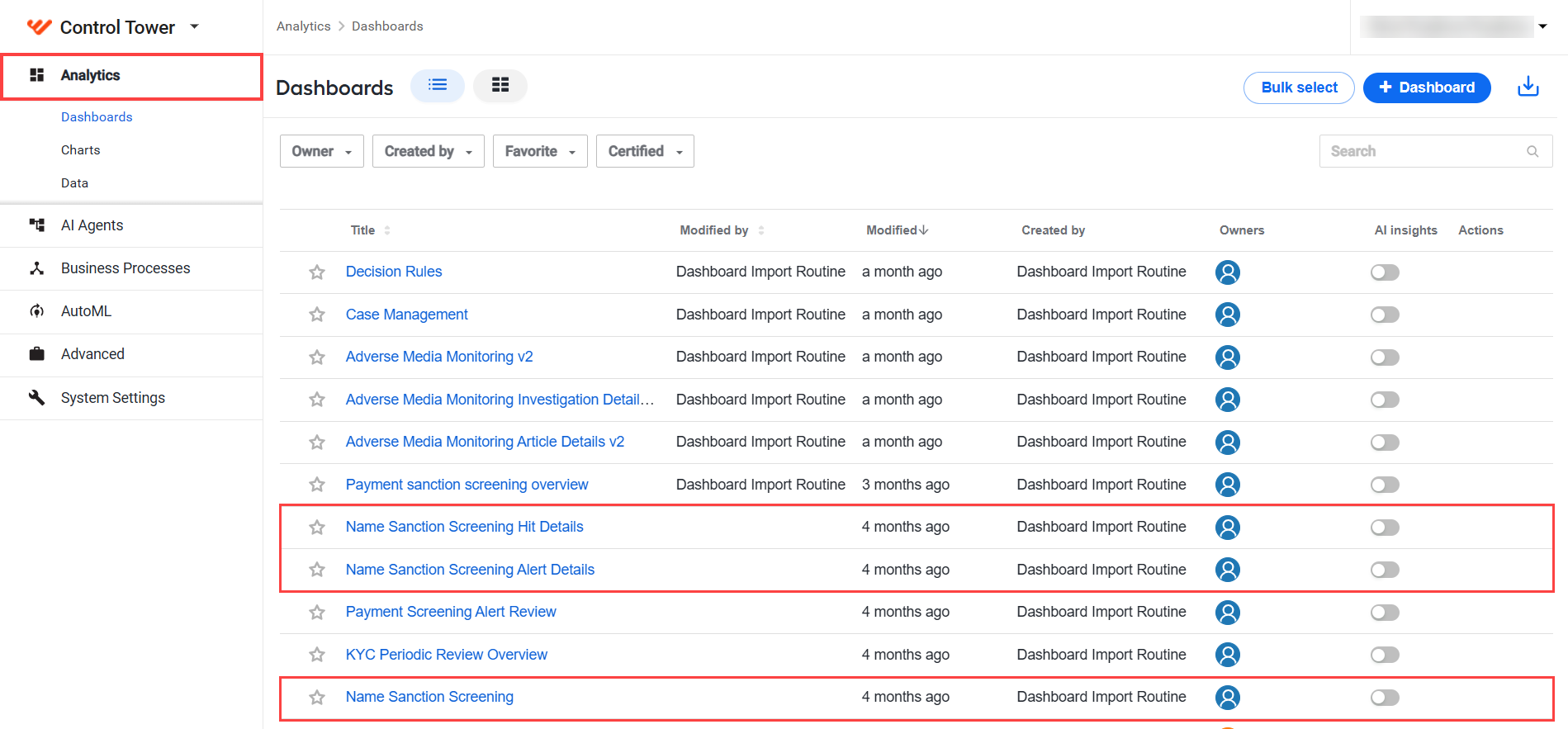
Task: Star Adverse Media Monitoring v2 dashboard
Action: click(317, 357)
